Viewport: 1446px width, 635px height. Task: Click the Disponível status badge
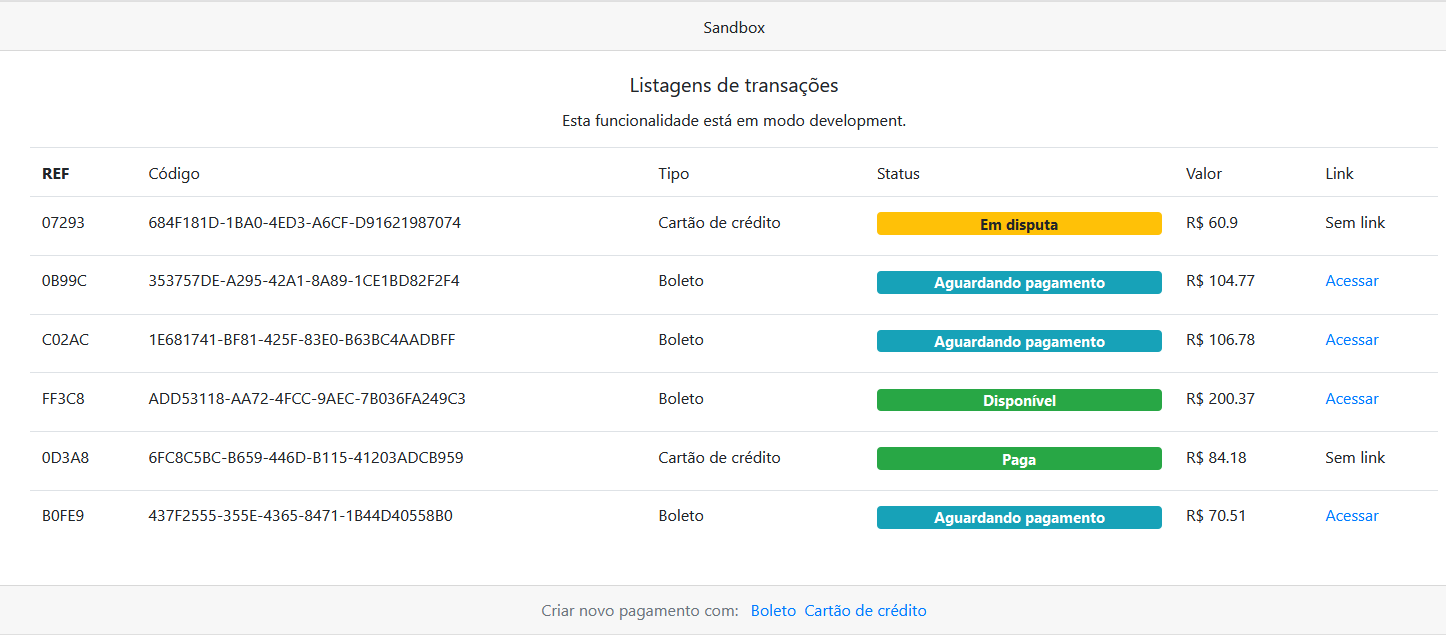[x=1019, y=400]
